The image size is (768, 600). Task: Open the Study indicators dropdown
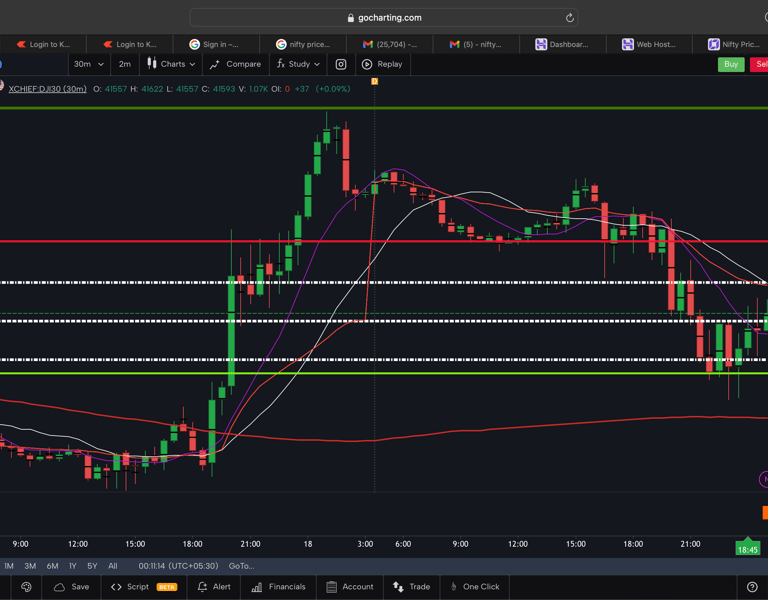pos(298,64)
